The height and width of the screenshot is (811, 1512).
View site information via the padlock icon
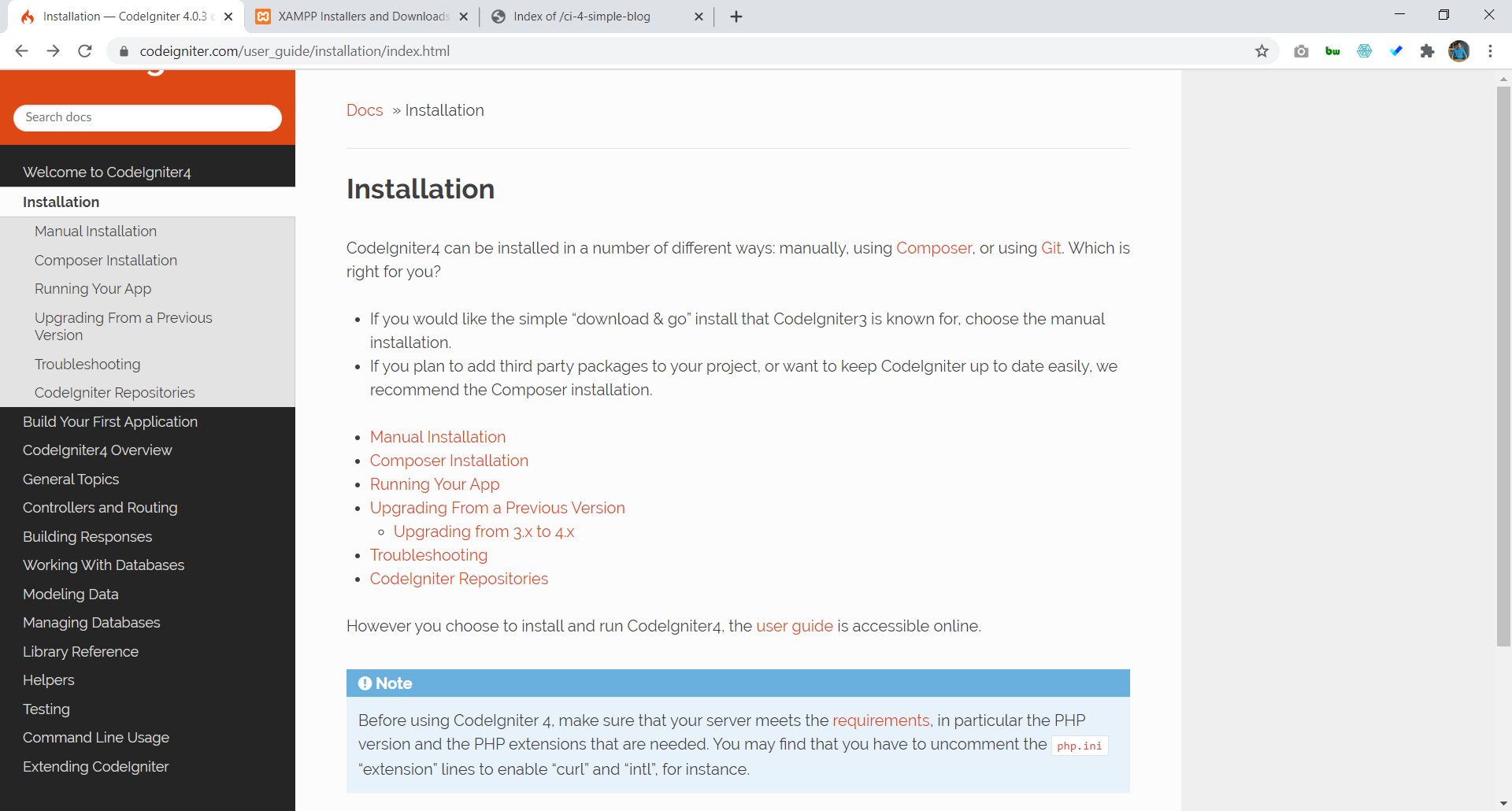(124, 51)
